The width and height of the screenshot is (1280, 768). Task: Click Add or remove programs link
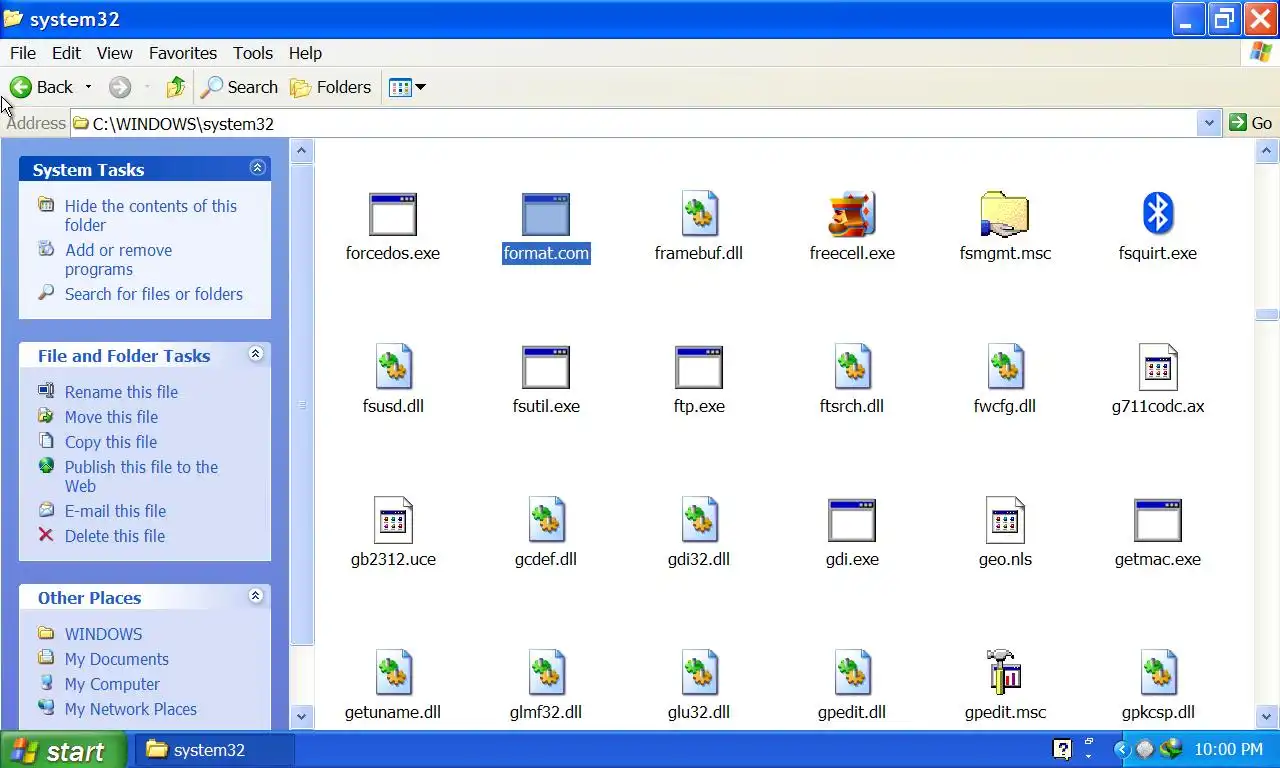pyautogui.click(x=118, y=260)
